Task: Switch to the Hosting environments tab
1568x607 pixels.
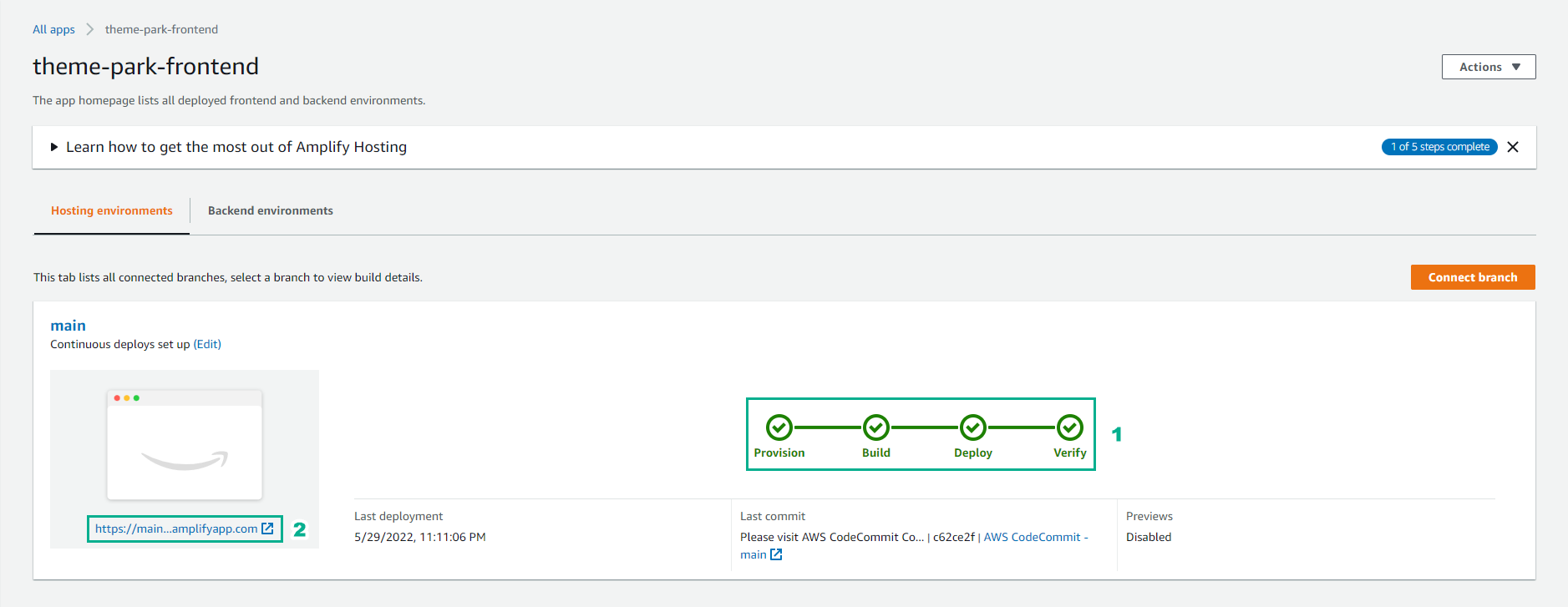Action: pyautogui.click(x=112, y=211)
